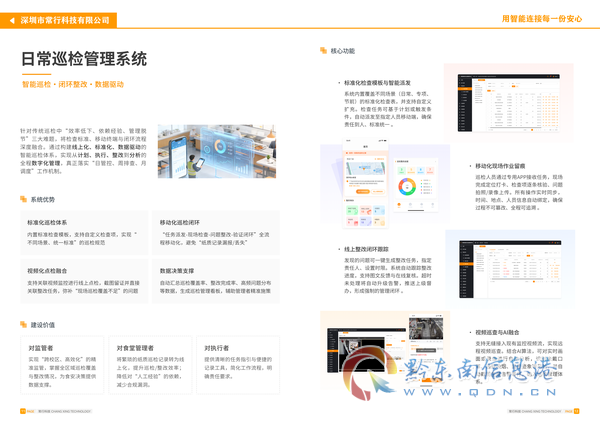Select the 对食堂管理者 value card
Screen dimensions: 600x424
pos(150,365)
